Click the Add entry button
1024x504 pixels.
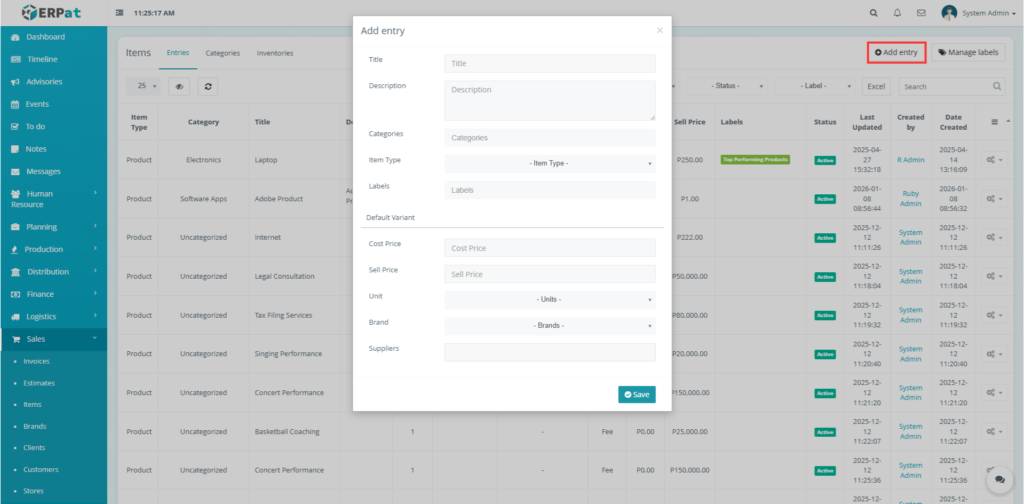(x=897, y=52)
